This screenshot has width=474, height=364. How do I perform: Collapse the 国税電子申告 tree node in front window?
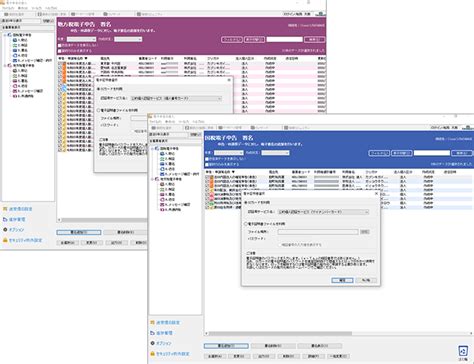point(152,148)
